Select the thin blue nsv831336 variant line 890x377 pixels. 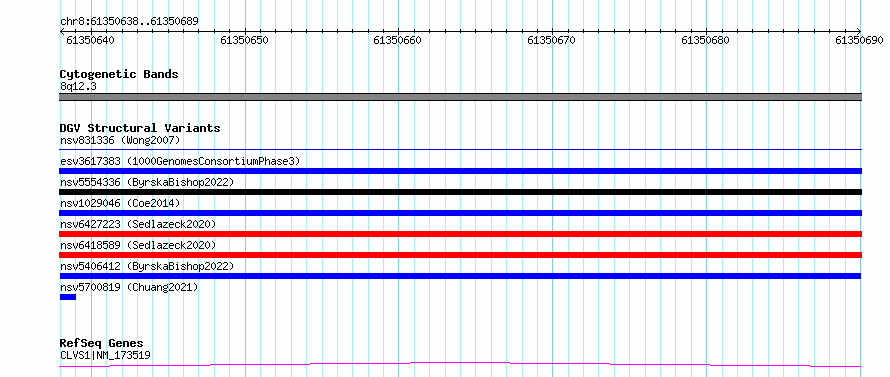click(460, 150)
